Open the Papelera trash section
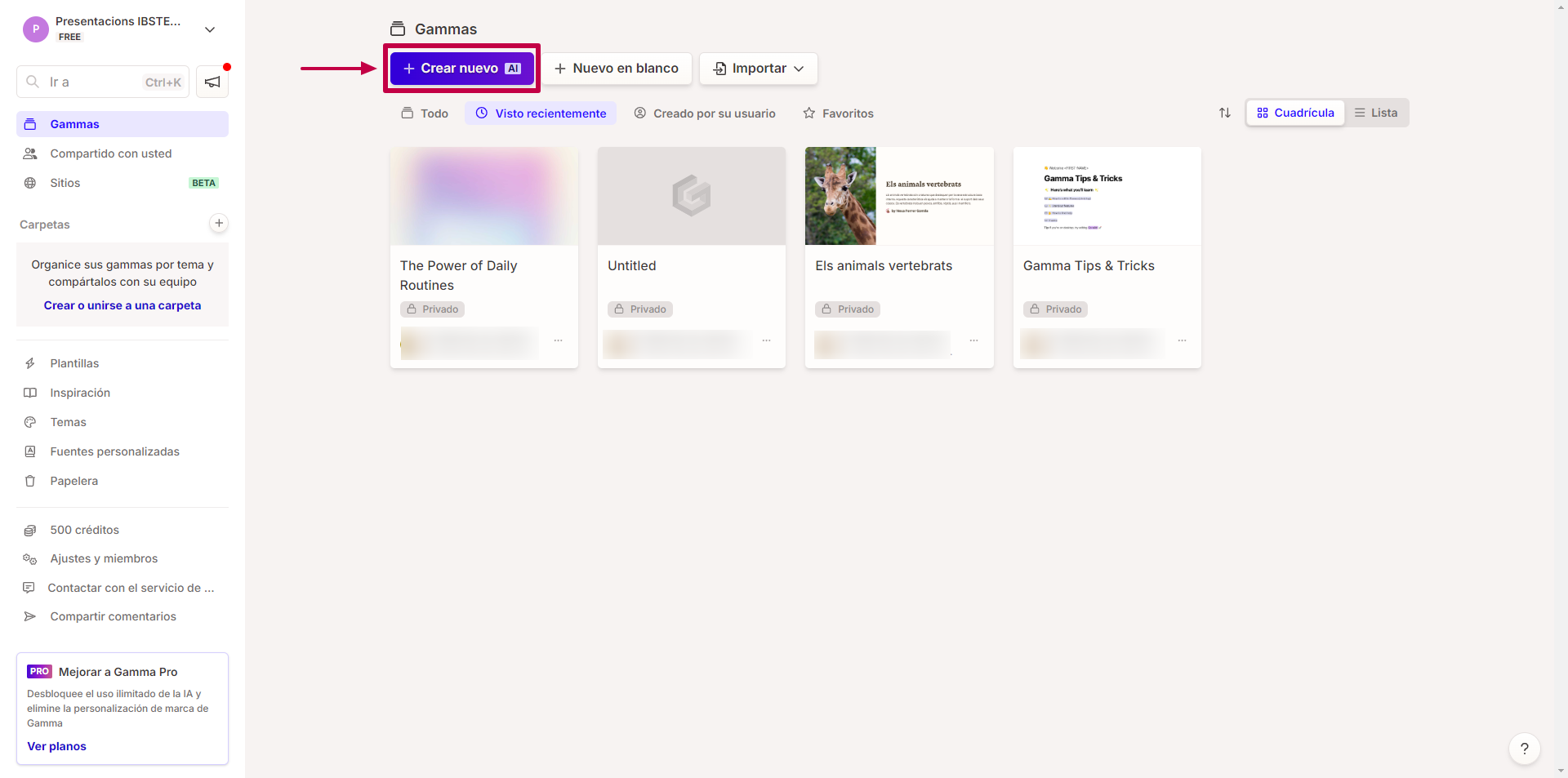The width and height of the screenshot is (1568, 778). tap(73, 481)
